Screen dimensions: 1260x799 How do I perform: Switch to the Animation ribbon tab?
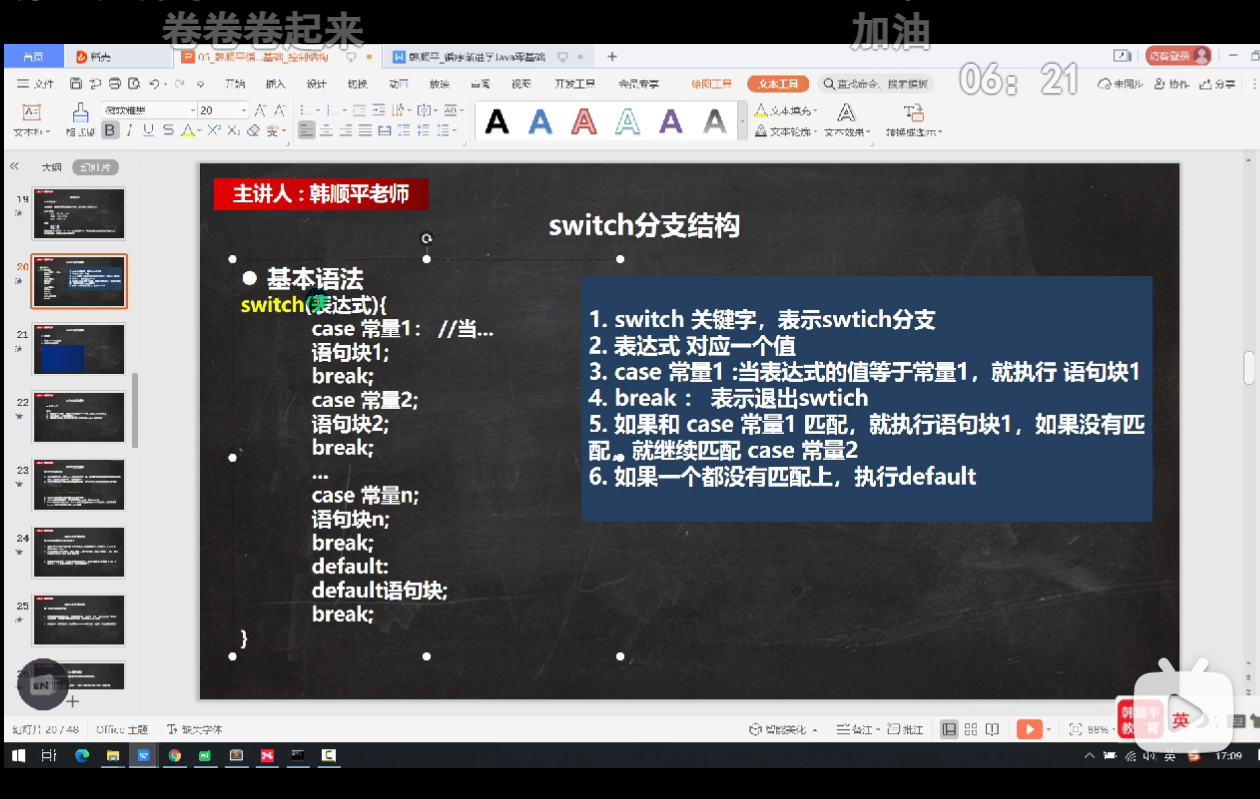pyautogui.click(x=398, y=84)
